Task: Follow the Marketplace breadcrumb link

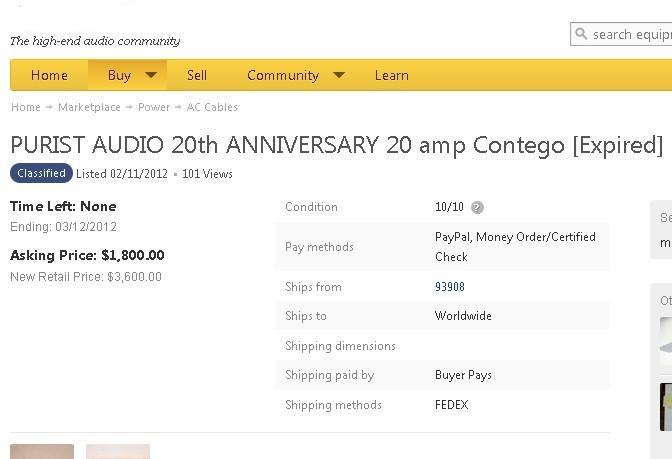Action: pos(89,107)
